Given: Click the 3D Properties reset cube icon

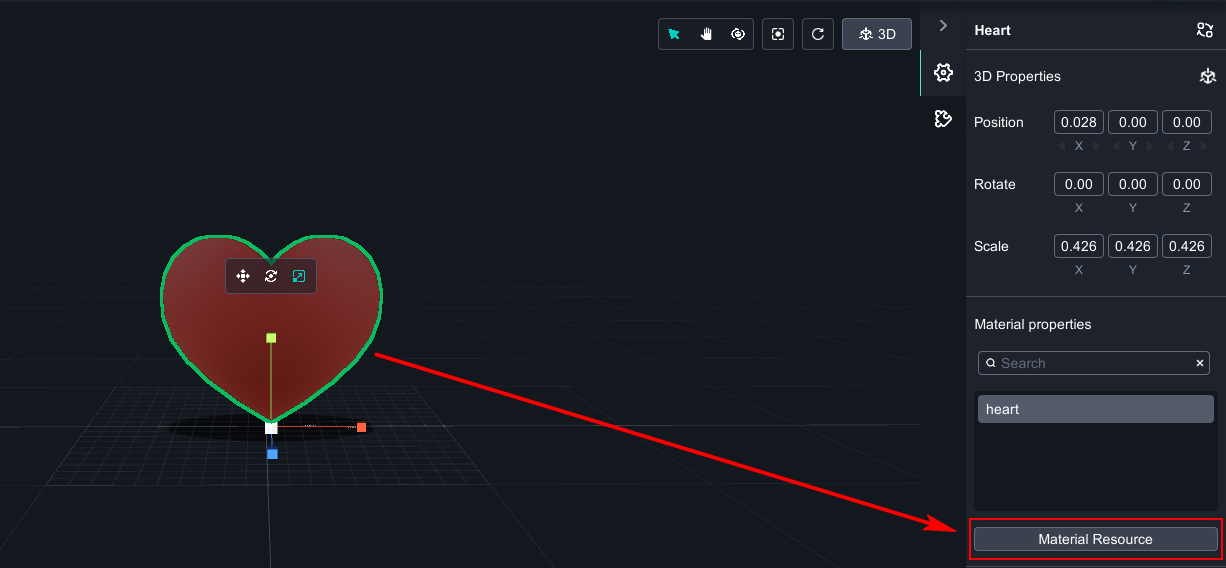Looking at the screenshot, I should (x=1207, y=76).
